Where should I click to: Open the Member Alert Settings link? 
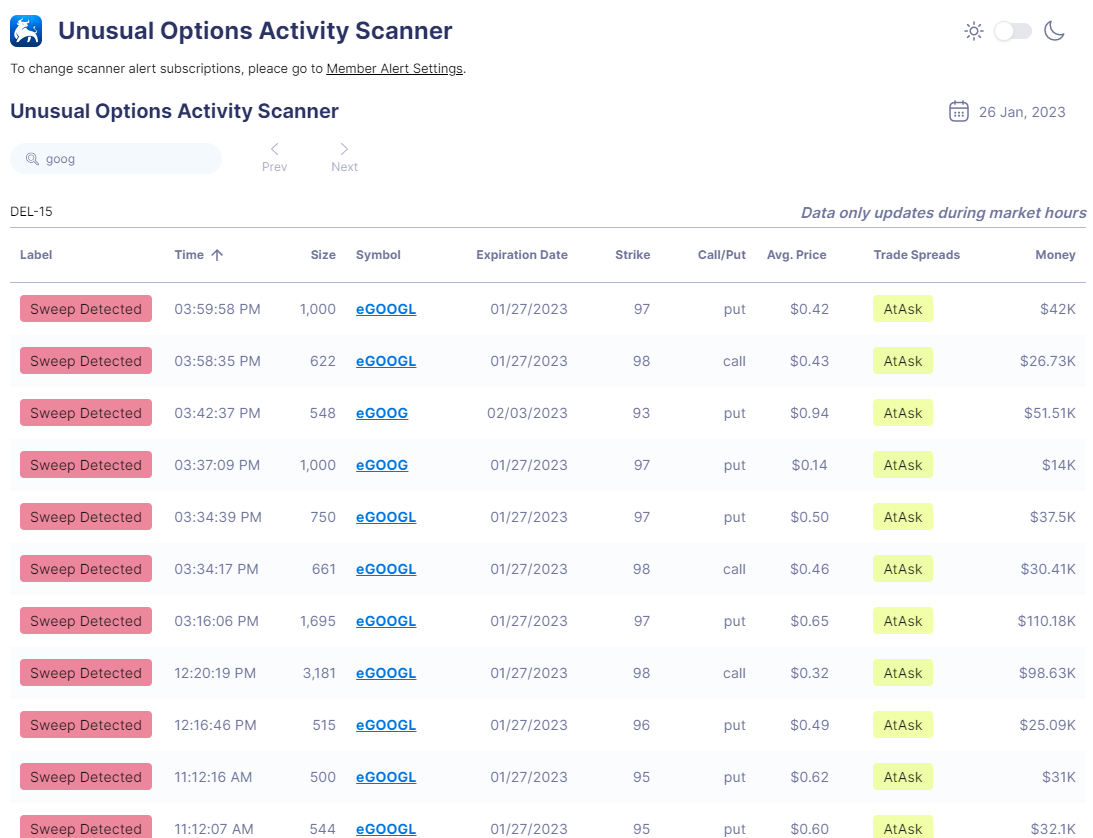(x=395, y=68)
